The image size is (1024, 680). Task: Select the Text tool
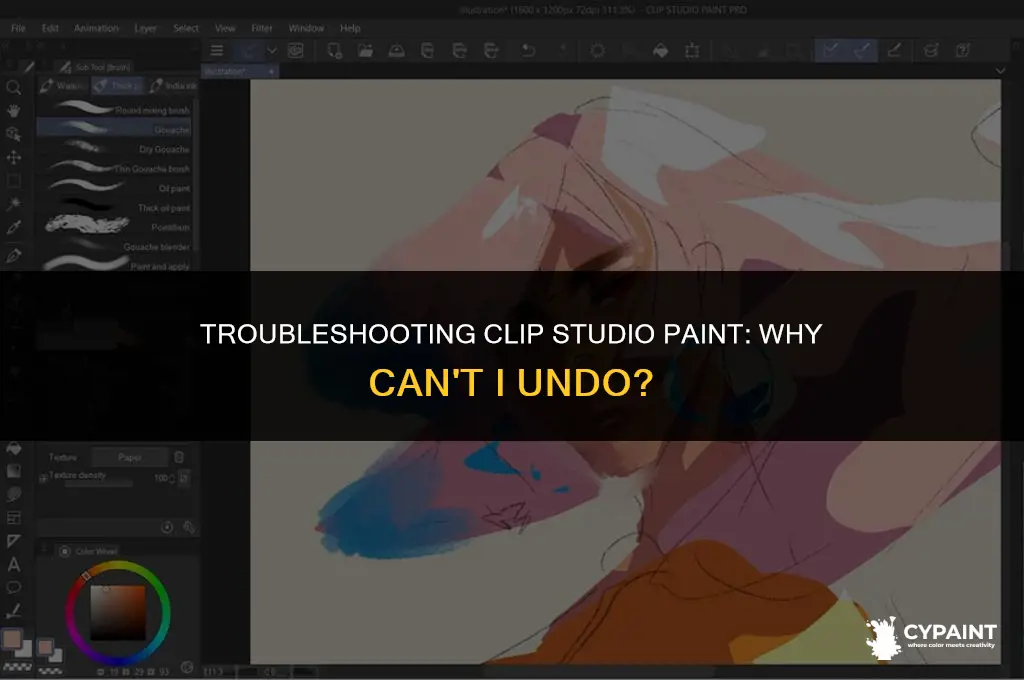tap(13, 564)
